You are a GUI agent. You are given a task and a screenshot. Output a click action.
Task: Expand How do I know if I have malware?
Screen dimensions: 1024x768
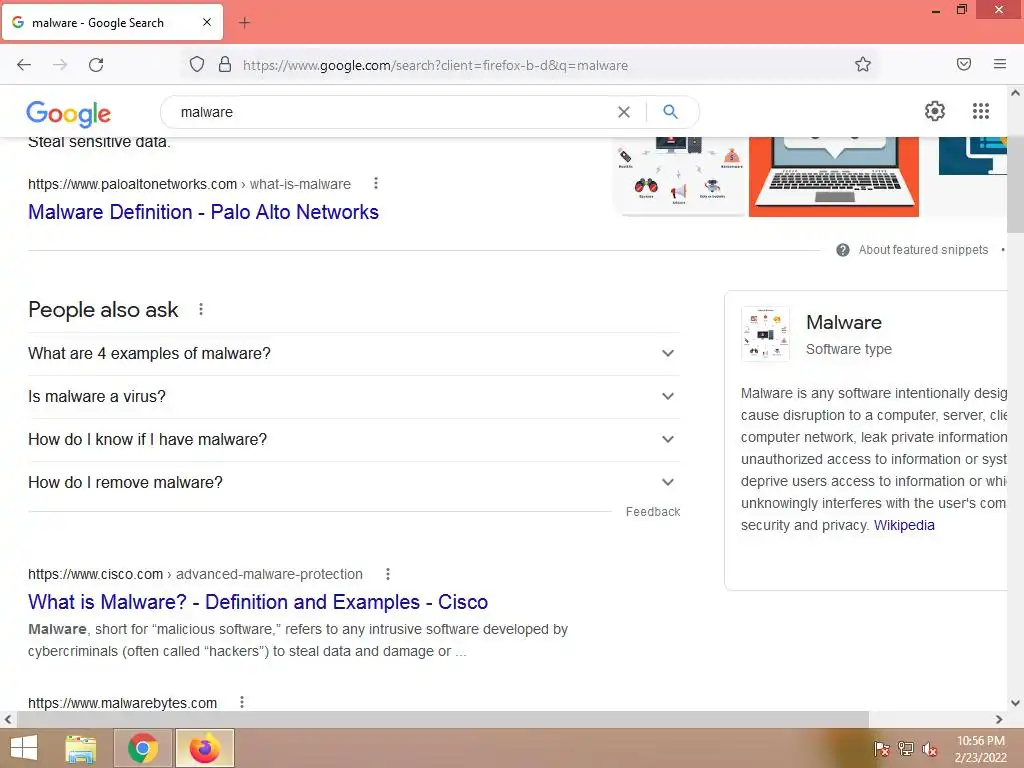pyautogui.click(x=354, y=440)
